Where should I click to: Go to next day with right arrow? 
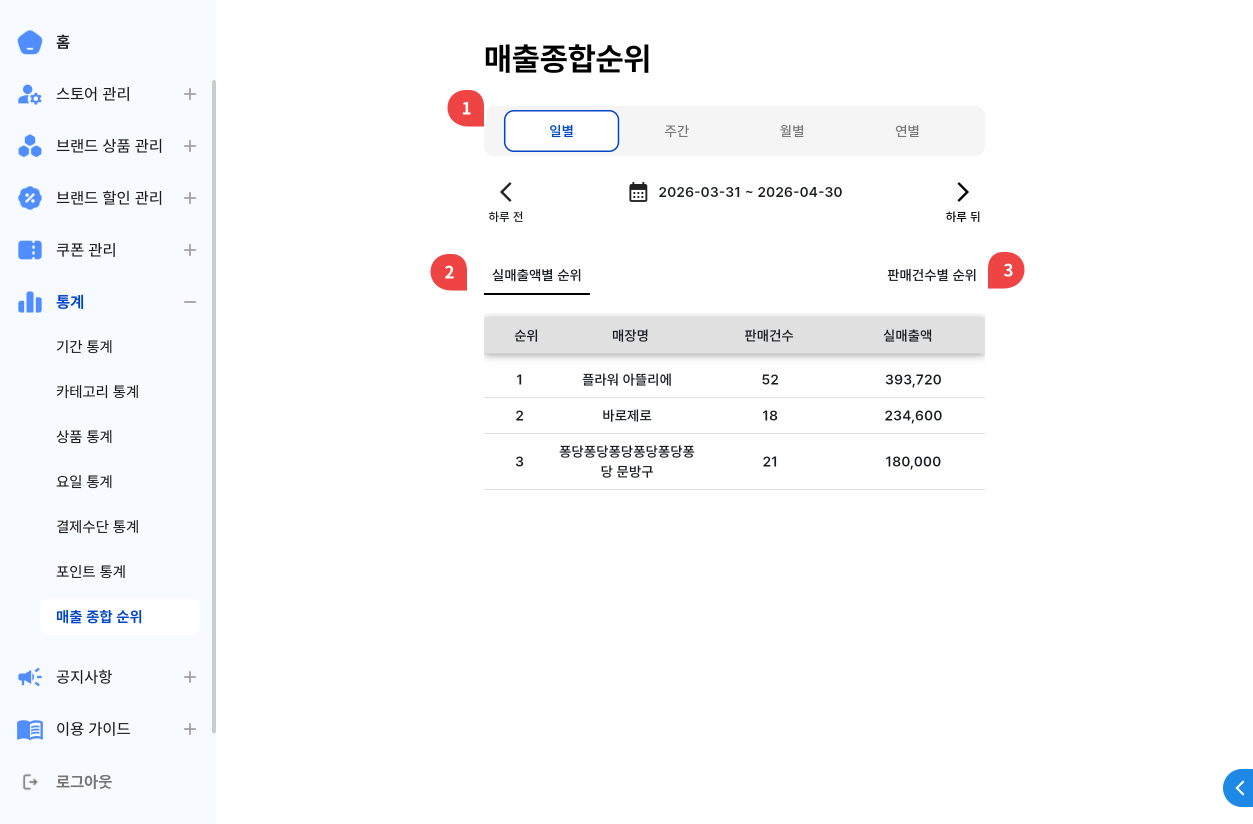(x=962, y=192)
